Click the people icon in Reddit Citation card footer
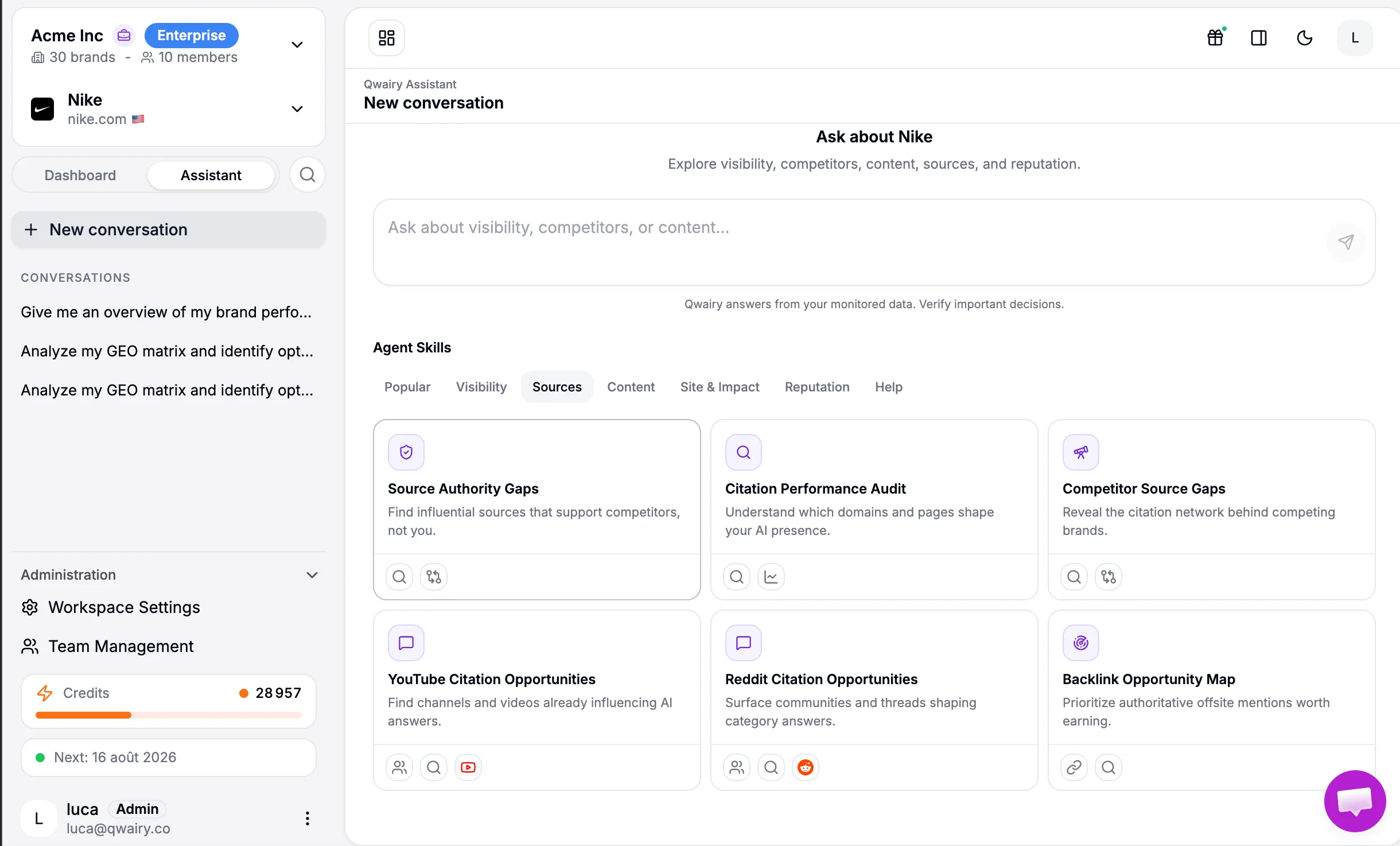Image resolution: width=1400 pixels, height=846 pixels. tap(737, 767)
